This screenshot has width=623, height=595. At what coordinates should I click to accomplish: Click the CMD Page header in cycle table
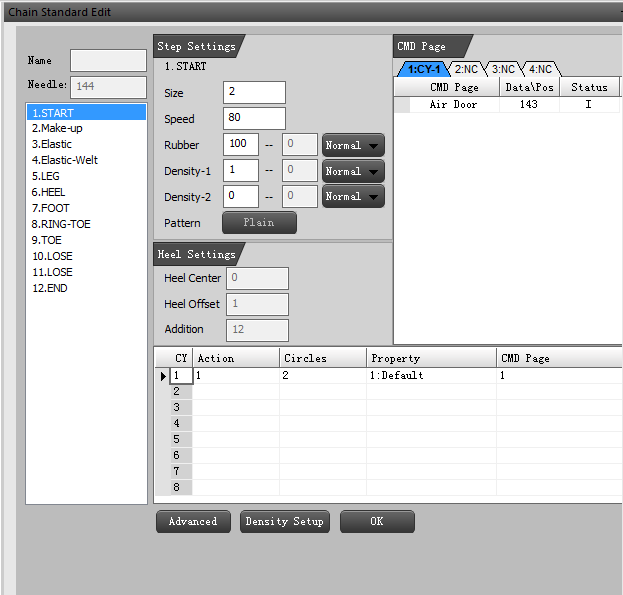coord(559,358)
